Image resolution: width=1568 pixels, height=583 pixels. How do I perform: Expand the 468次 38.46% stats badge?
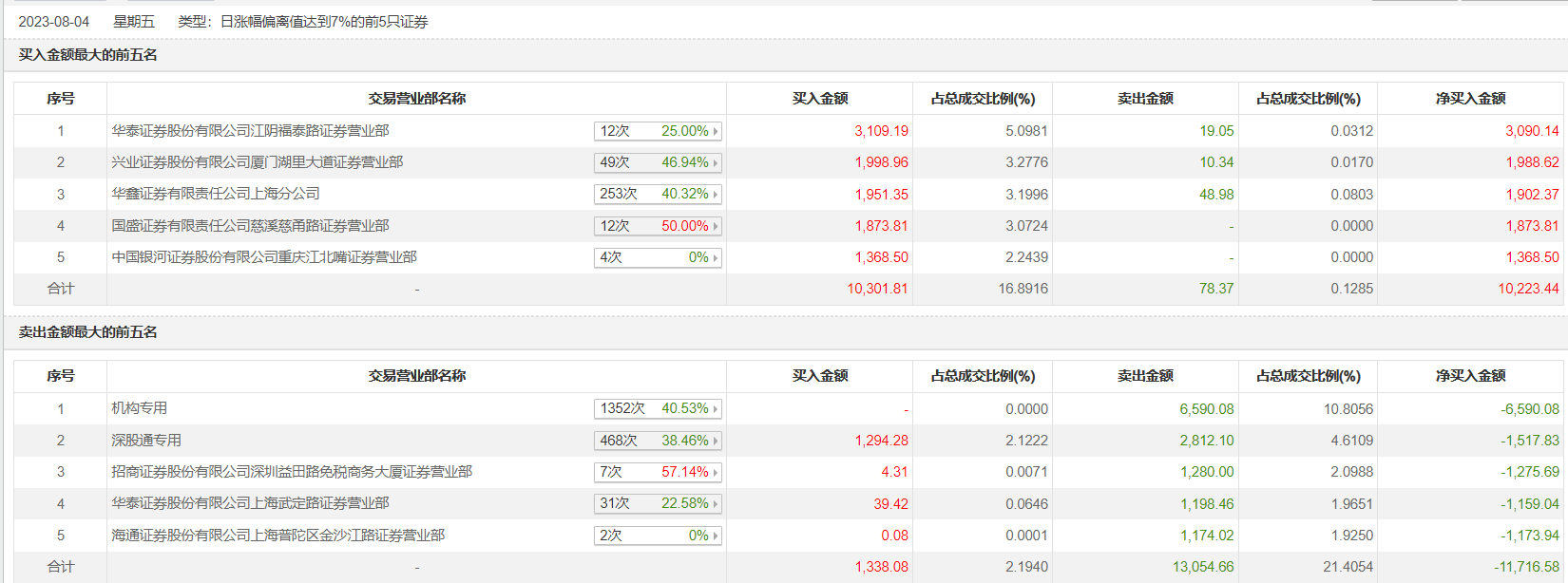[x=658, y=441]
